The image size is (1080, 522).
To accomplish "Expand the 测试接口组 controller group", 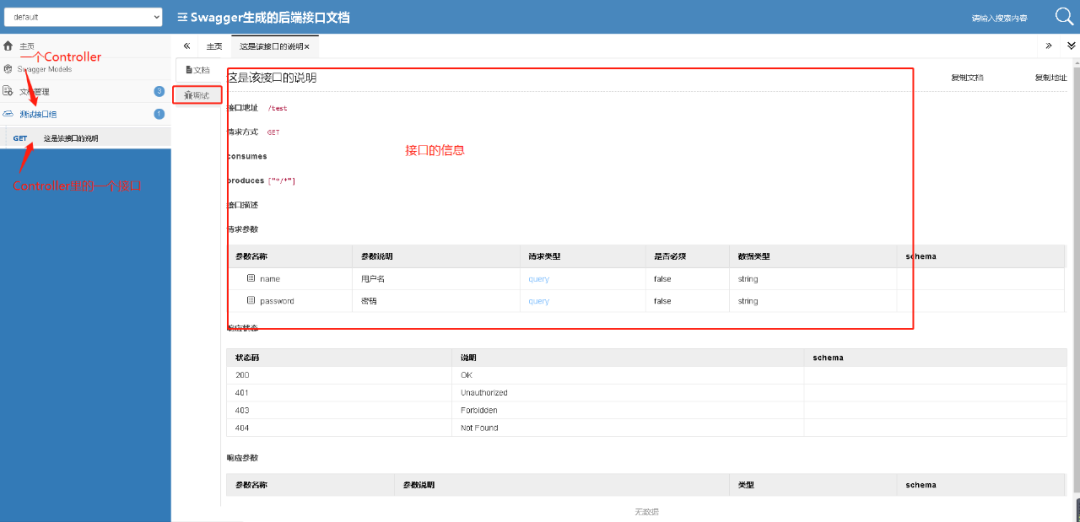I will click(x=85, y=114).
